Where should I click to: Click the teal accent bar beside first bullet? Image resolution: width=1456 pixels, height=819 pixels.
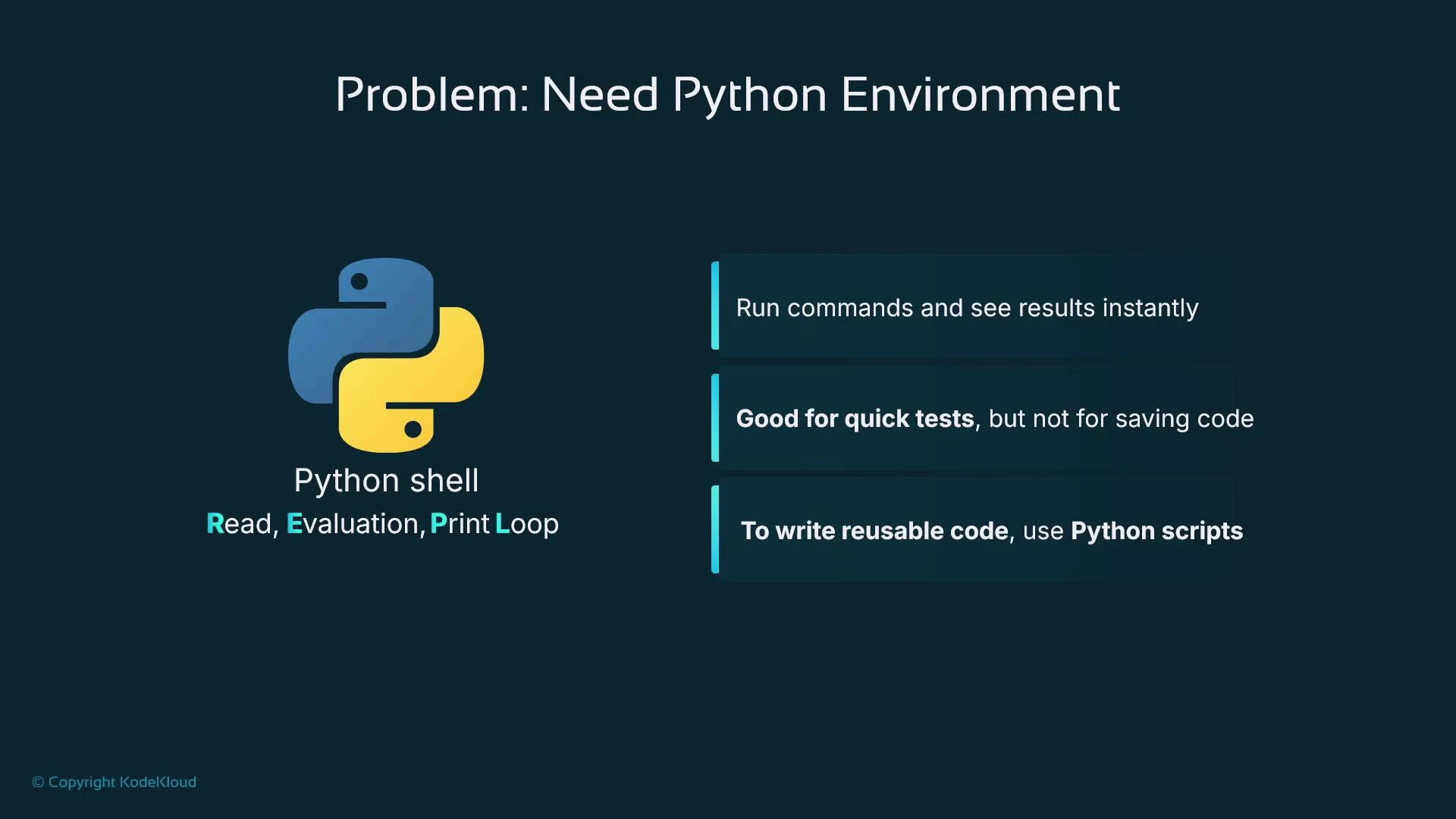coord(715,306)
